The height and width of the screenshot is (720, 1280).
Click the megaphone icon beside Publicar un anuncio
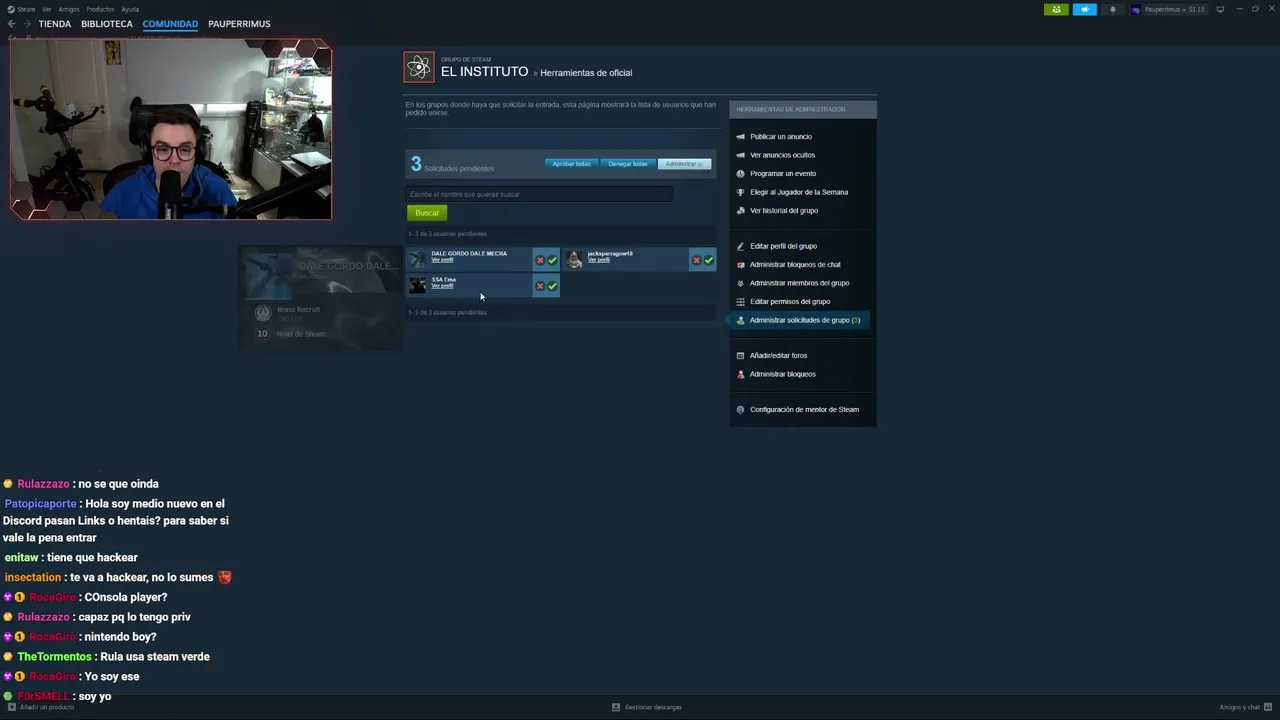740,137
